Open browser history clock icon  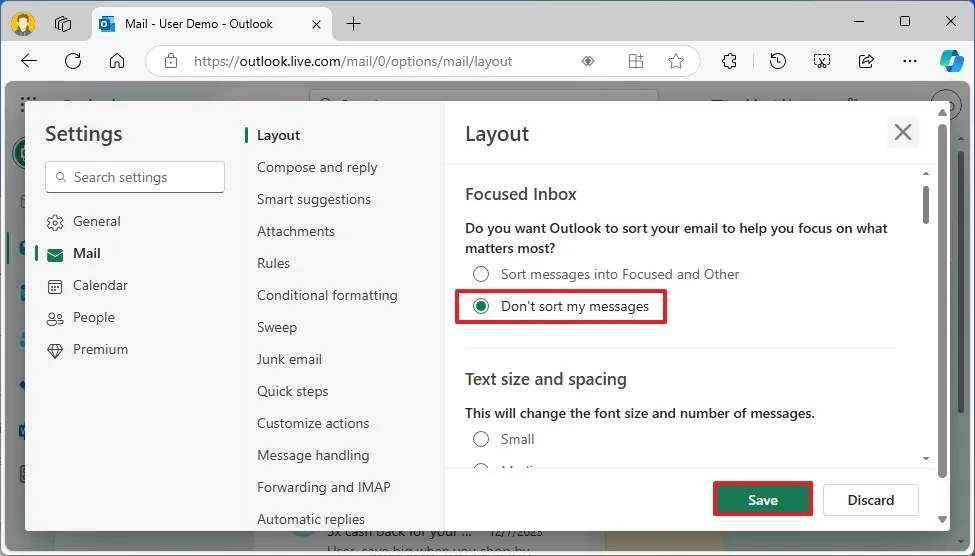pyautogui.click(x=778, y=61)
